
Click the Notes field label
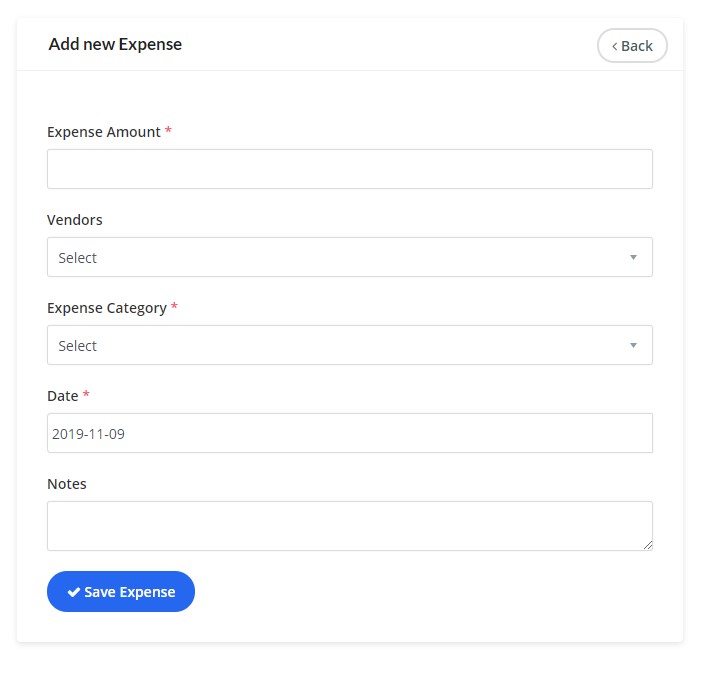[67, 484]
